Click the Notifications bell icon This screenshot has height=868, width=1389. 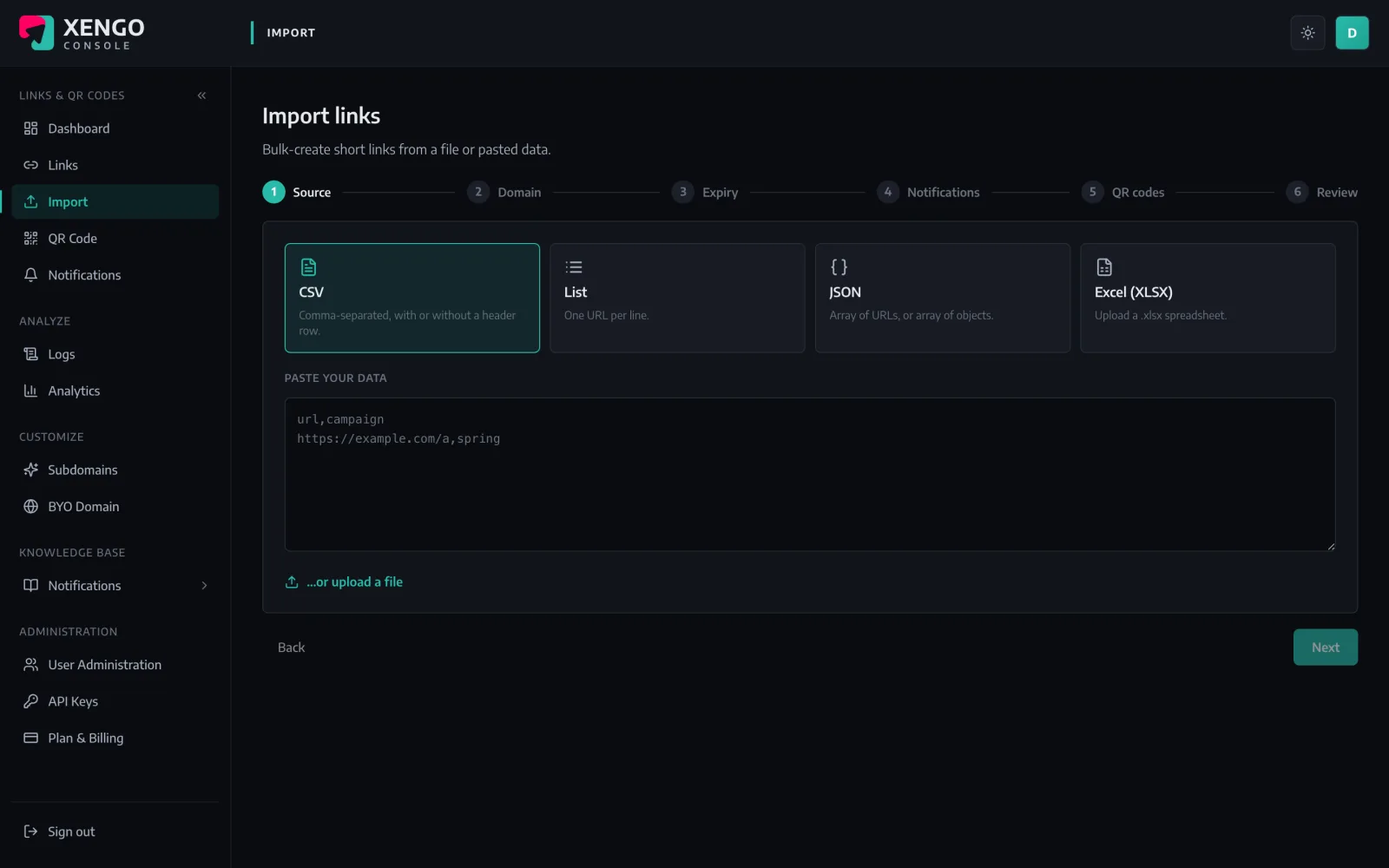pyautogui.click(x=31, y=274)
